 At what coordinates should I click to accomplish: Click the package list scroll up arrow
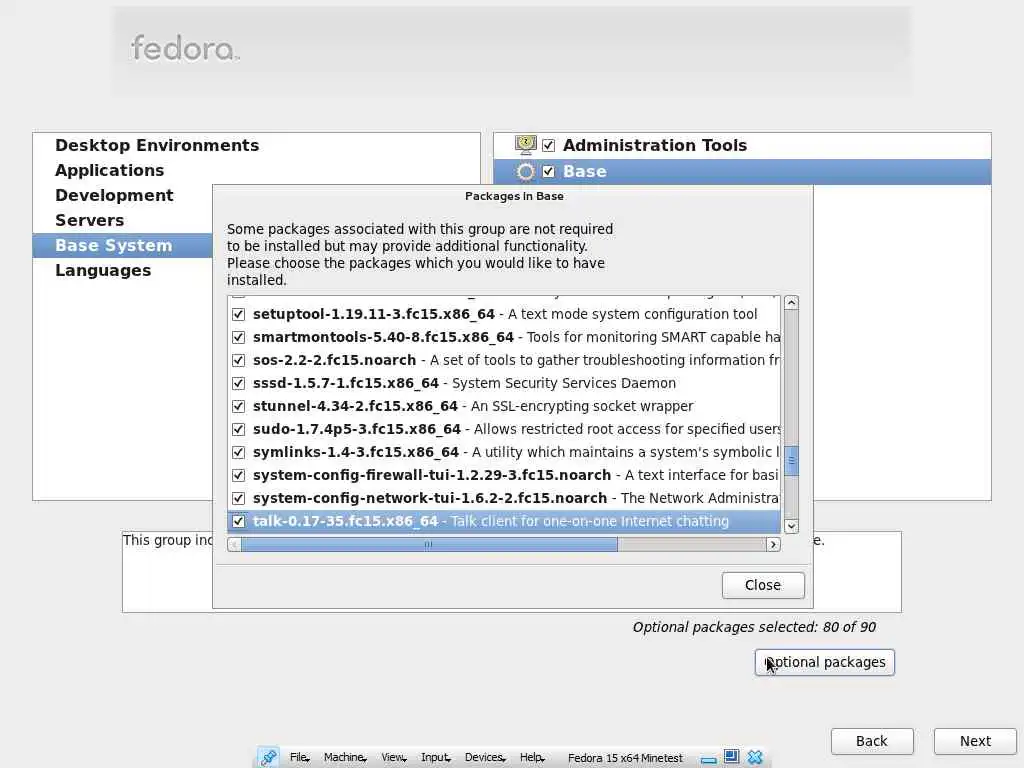click(791, 302)
